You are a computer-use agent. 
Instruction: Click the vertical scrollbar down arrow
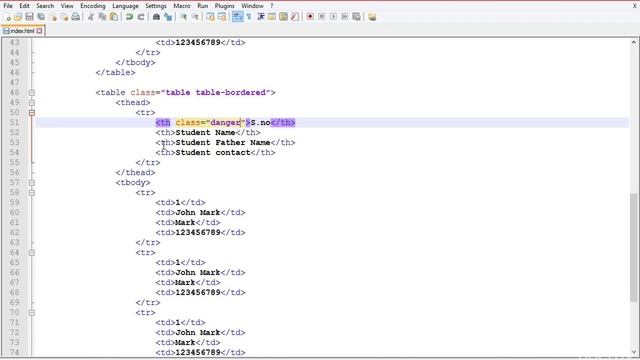click(x=633, y=351)
